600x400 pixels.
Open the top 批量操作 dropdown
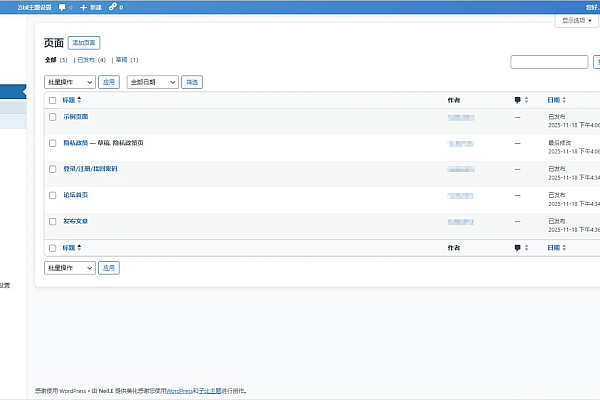(70, 82)
